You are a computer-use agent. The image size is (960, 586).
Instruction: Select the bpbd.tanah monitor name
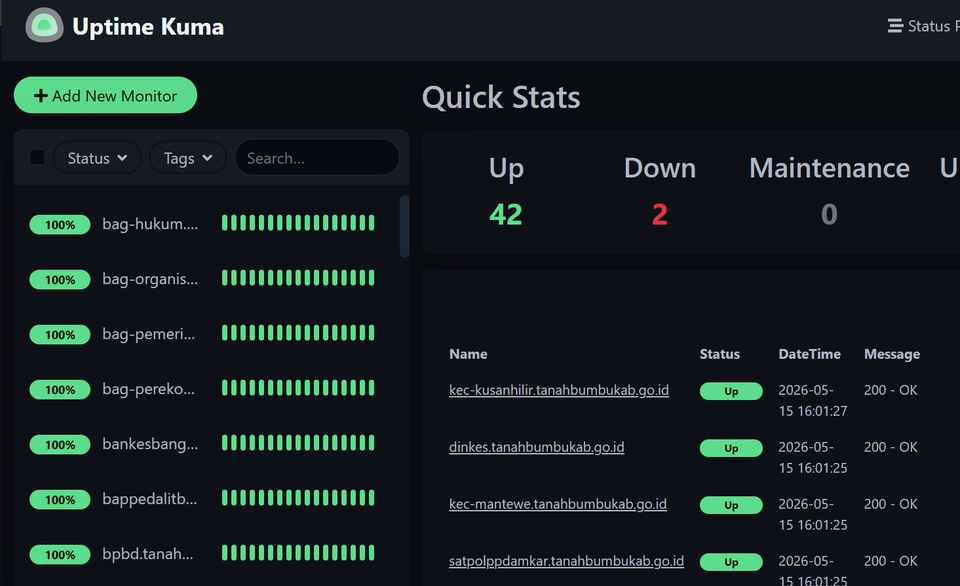[148, 554]
